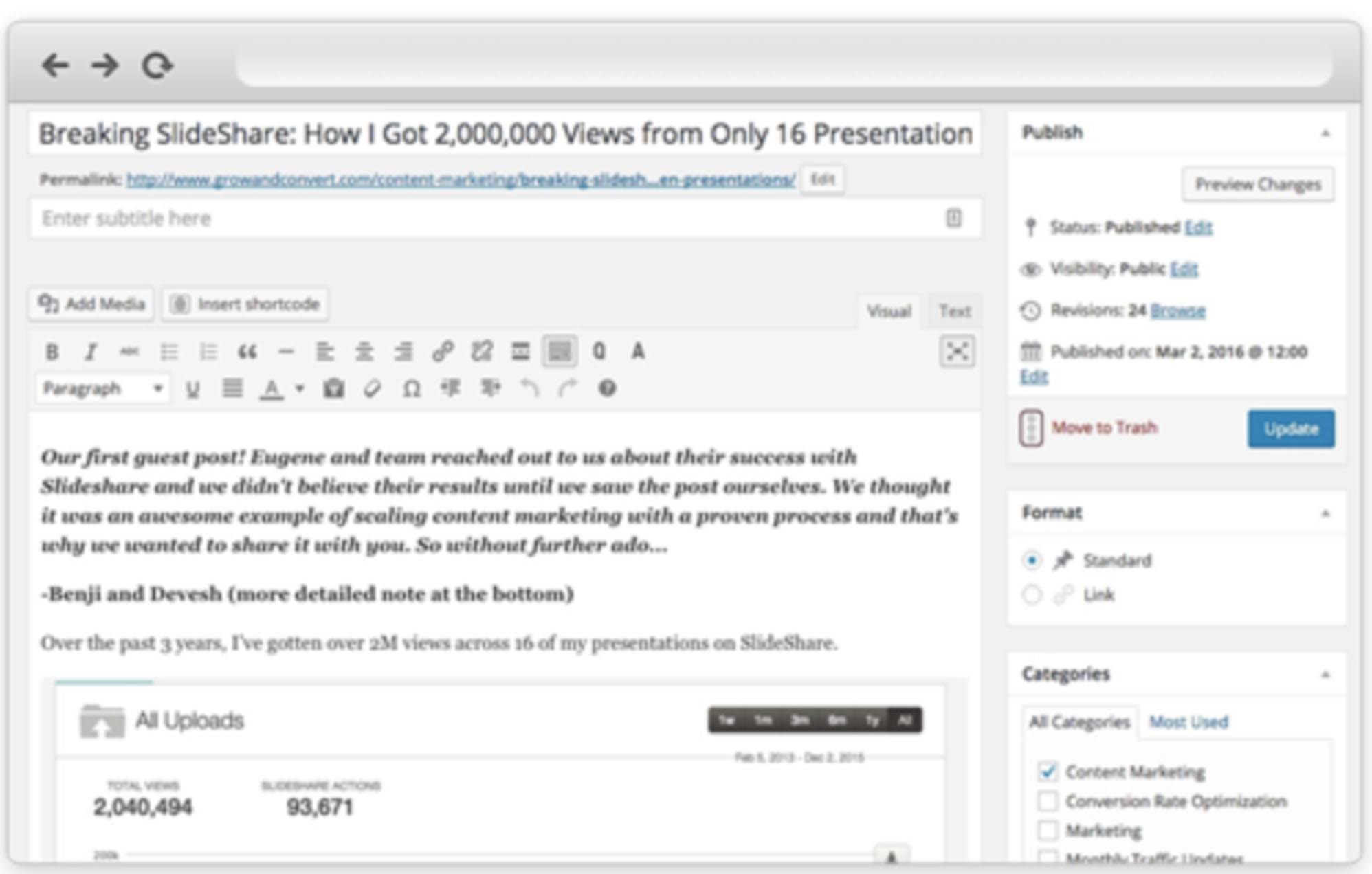The height and width of the screenshot is (874, 1372).
Task: Click Preview Changes button
Action: tap(1258, 184)
